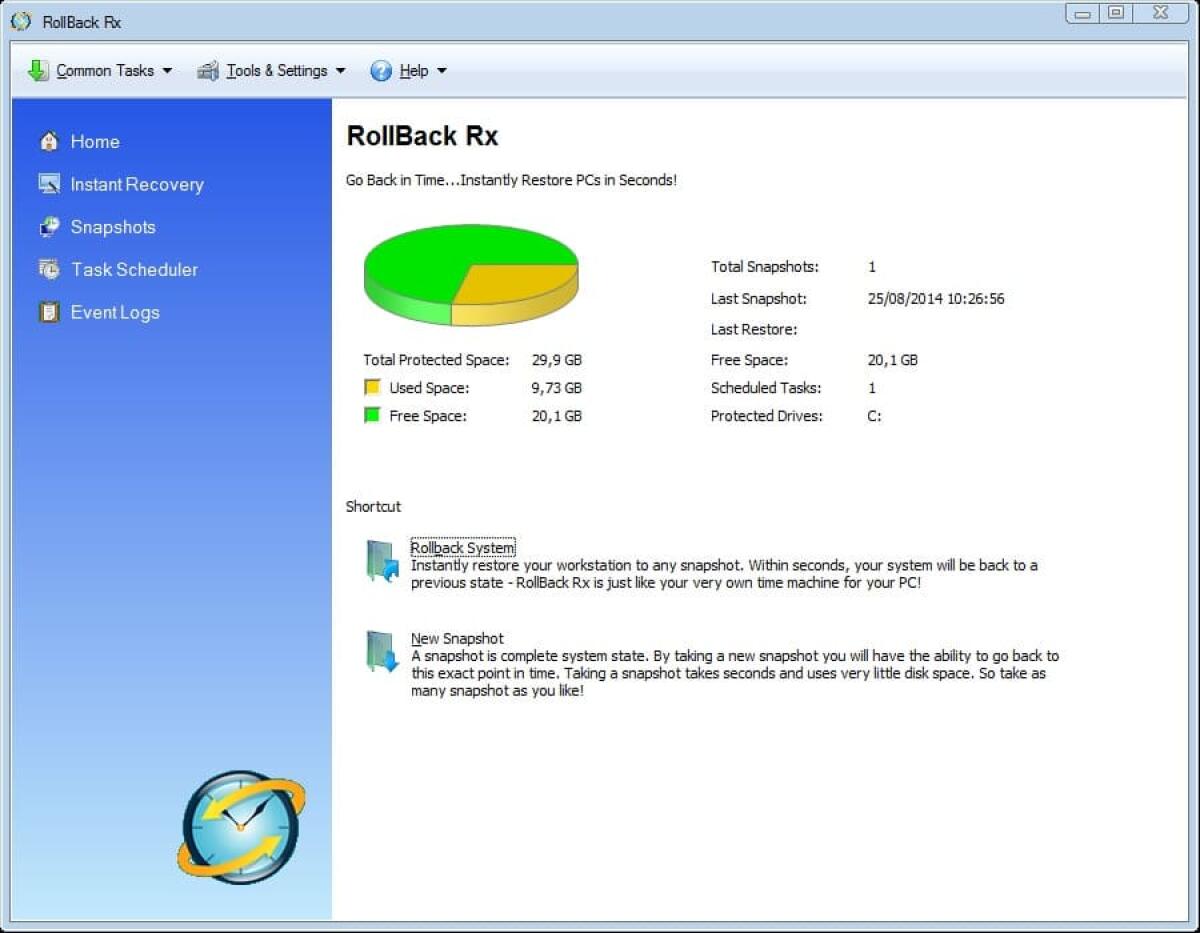1200x933 pixels.
Task: Click the RollBack Rx clock logo
Action: click(239, 826)
